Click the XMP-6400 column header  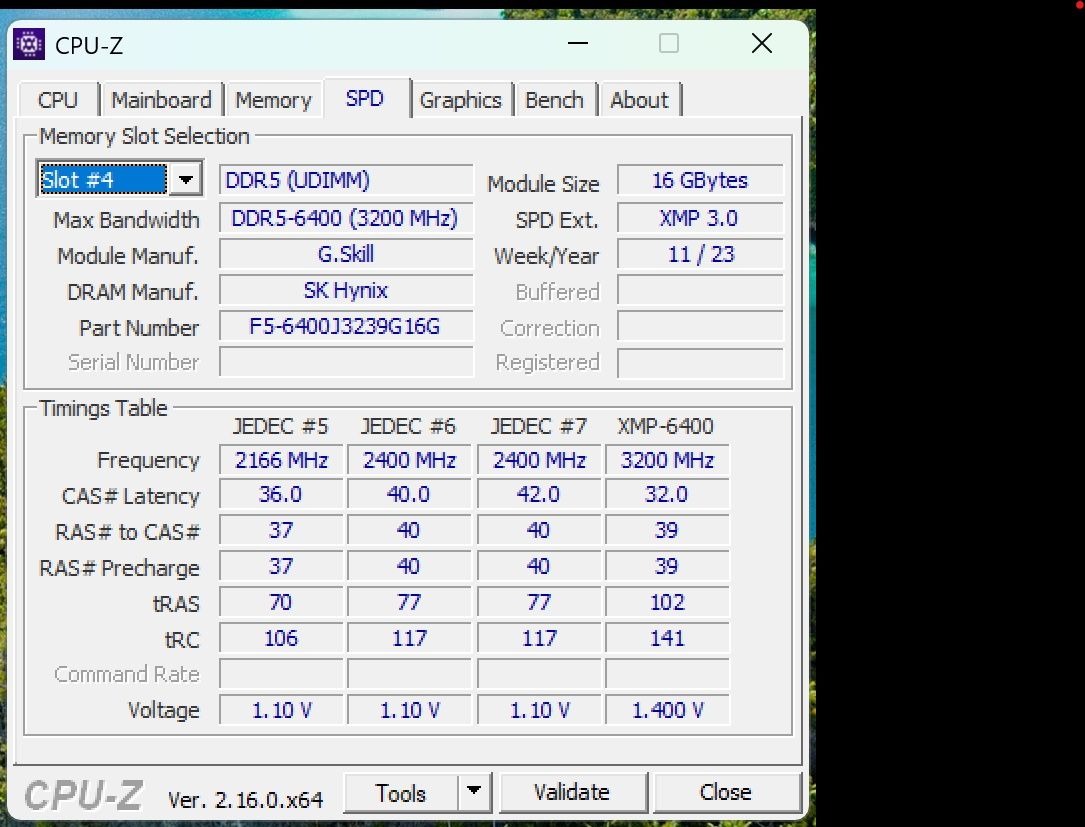(x=666, y=426)
